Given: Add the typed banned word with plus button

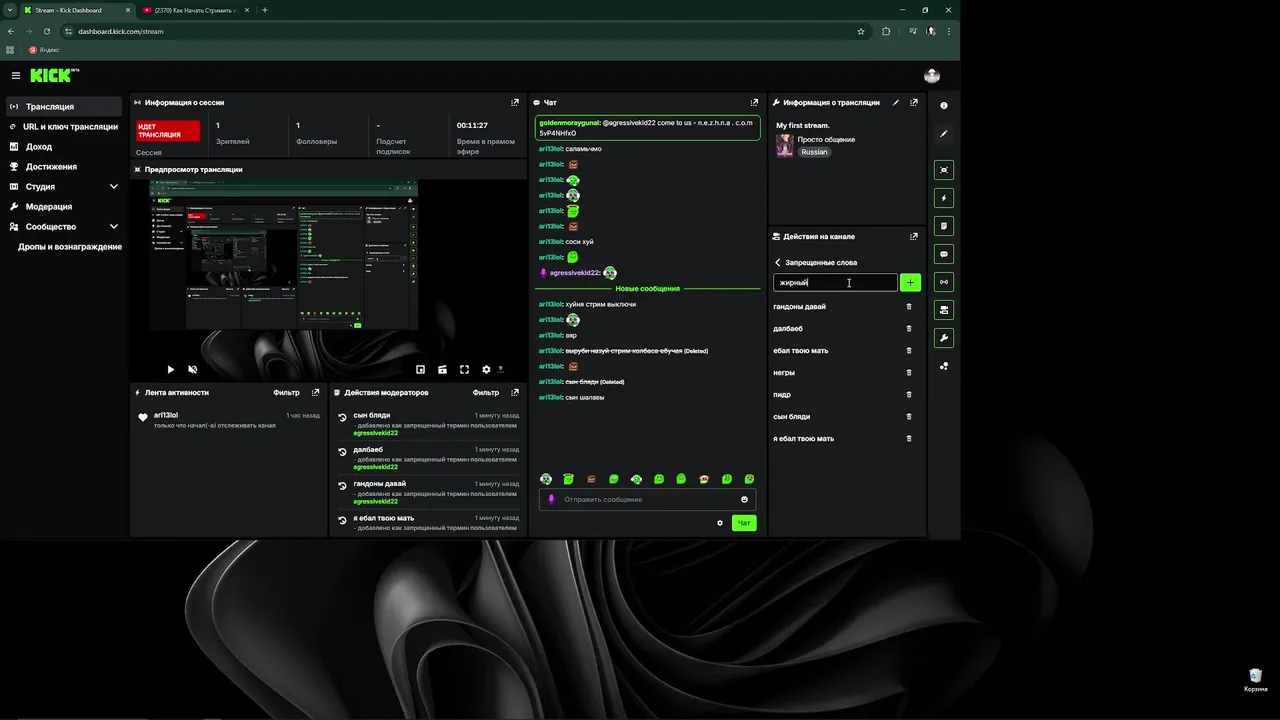Looking at the screenshot, I should [x=910, y=283].
